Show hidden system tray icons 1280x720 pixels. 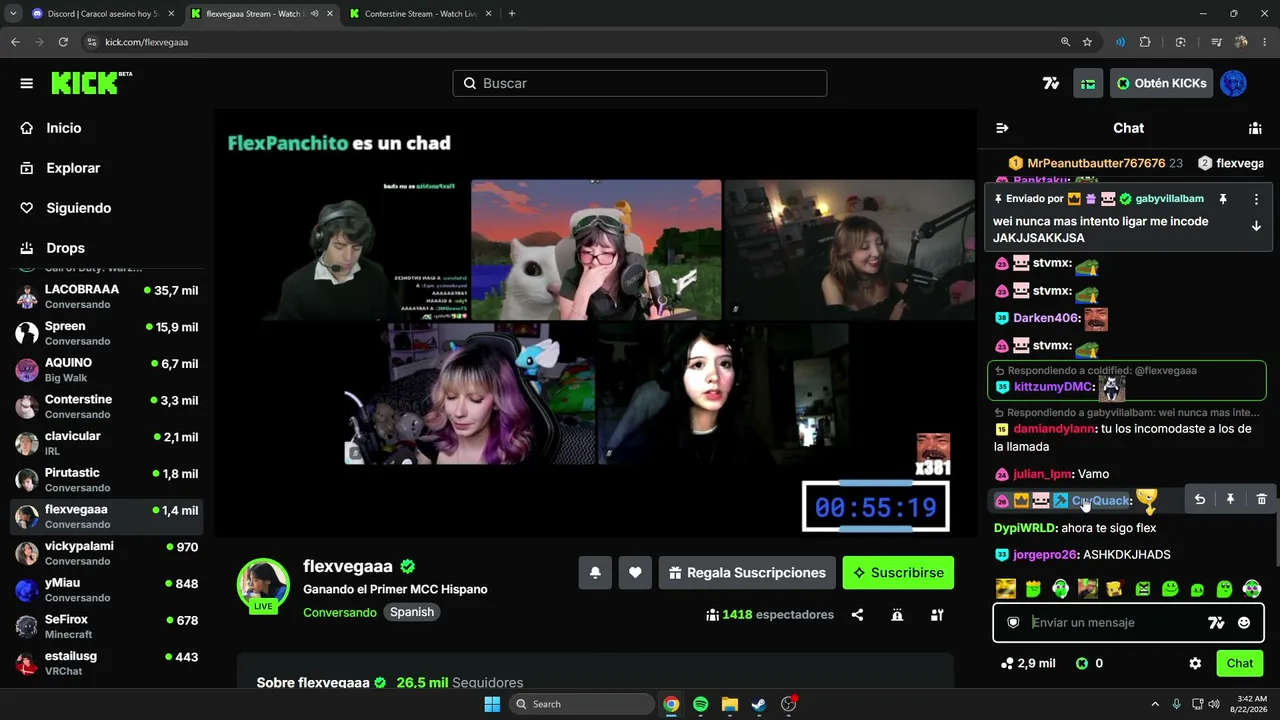[x=1155, y=704]
